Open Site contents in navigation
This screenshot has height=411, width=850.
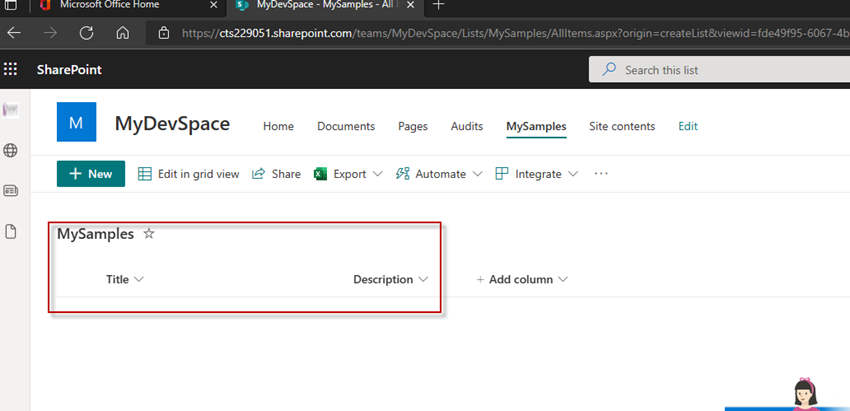tap(622, 126)
